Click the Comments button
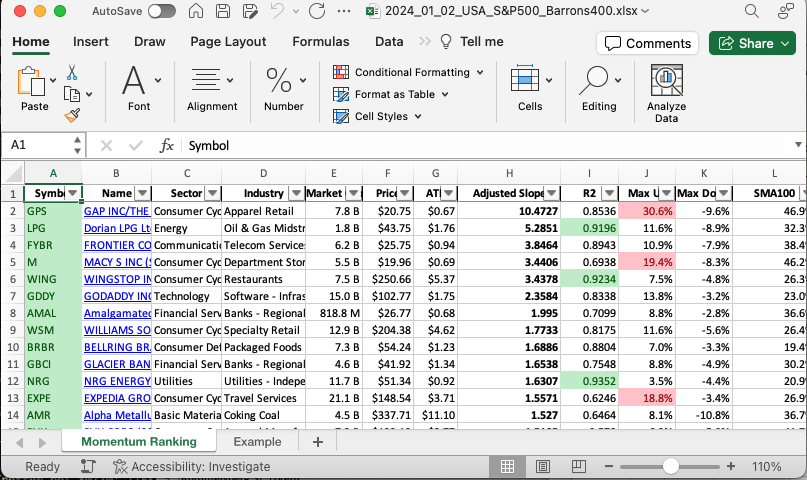 [x=648, y=43]
